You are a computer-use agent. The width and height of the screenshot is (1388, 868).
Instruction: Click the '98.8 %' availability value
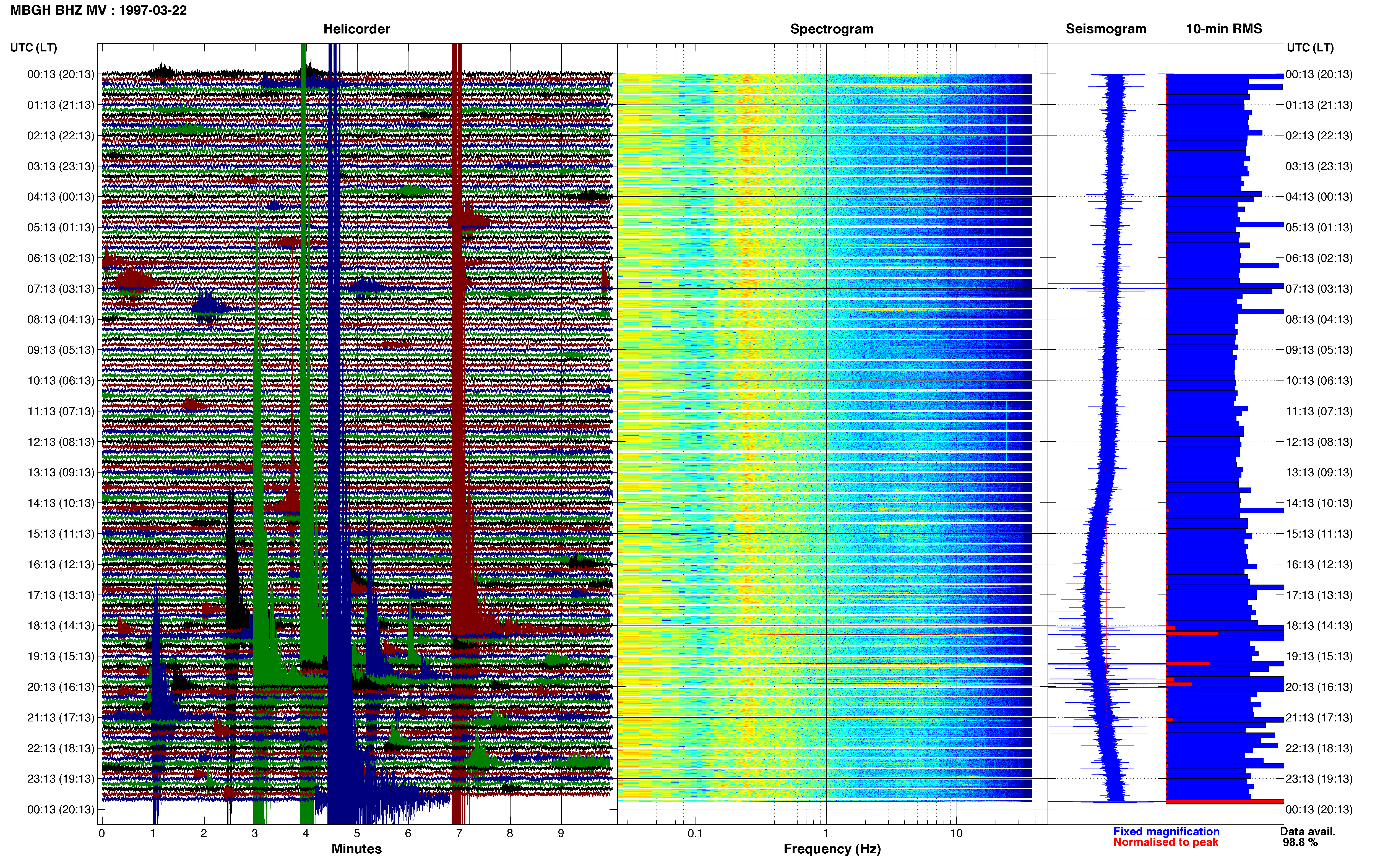(1300, 842)
